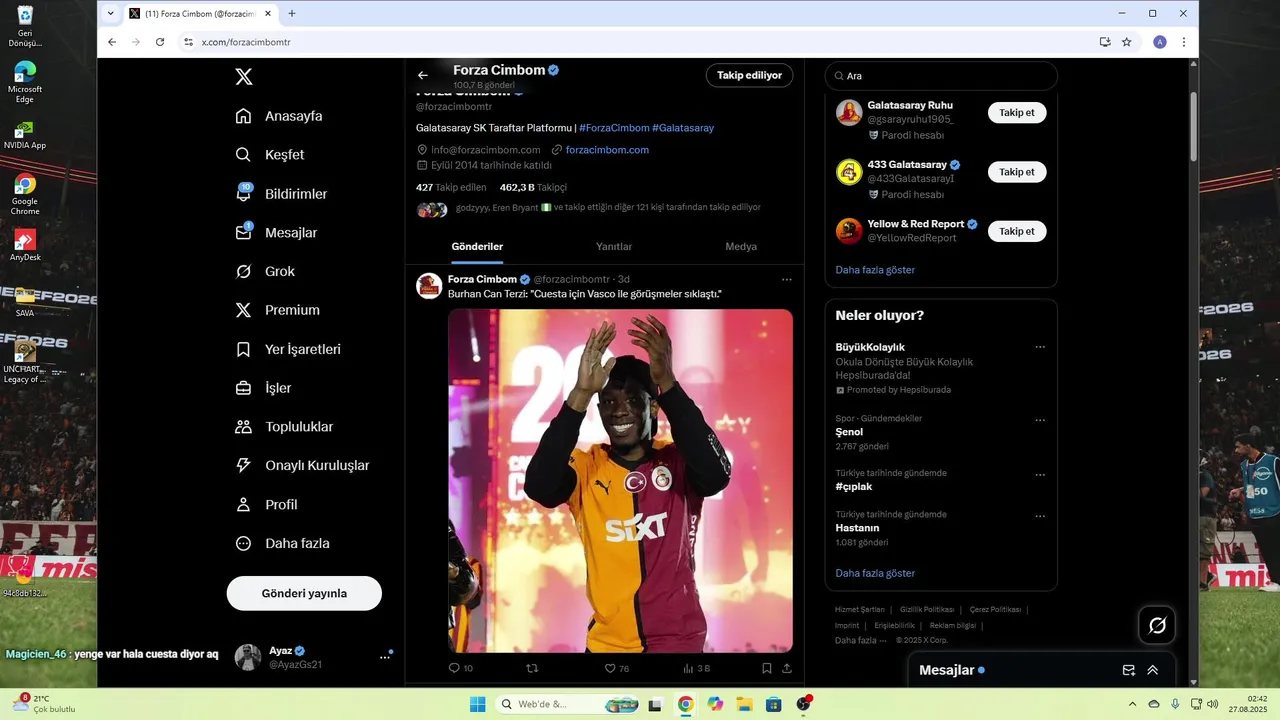Click the #ForzaCimbom hashtag
Viewport: 1280px width, 720px height.
pyautogui.click(x=614, y=128)
